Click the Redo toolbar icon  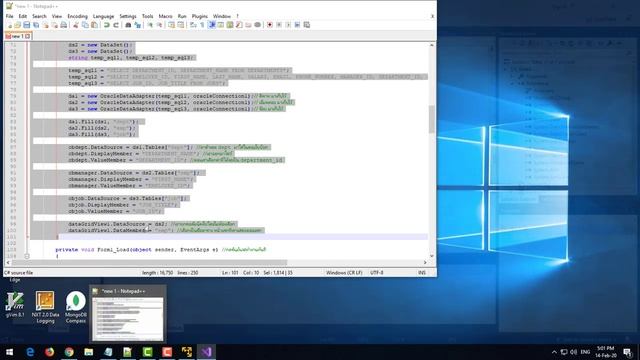tap(116, 25)
